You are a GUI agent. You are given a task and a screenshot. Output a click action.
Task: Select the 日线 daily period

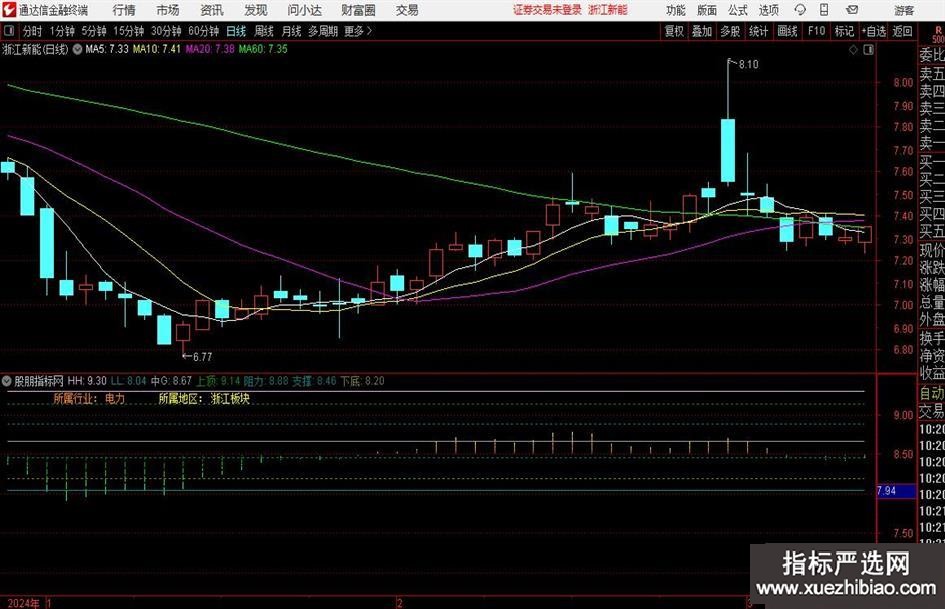click(236, 31)
